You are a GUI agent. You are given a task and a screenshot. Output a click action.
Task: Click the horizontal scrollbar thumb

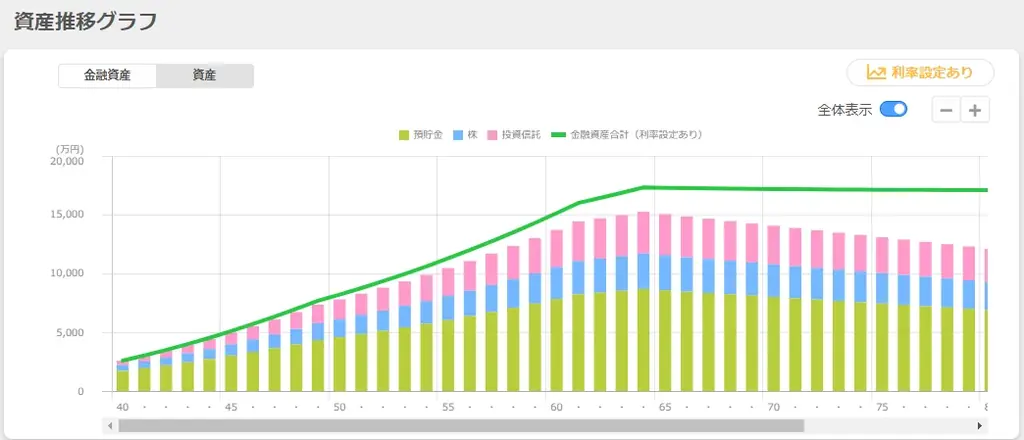tap(461, 426)
